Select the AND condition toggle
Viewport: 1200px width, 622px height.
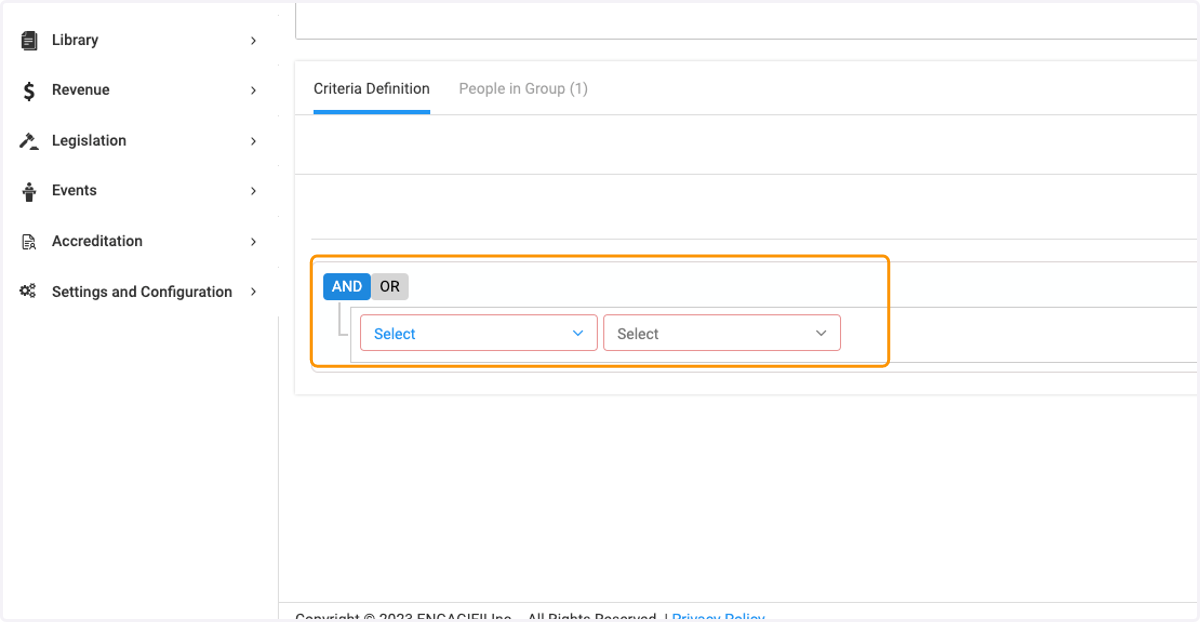pos(347,287)
